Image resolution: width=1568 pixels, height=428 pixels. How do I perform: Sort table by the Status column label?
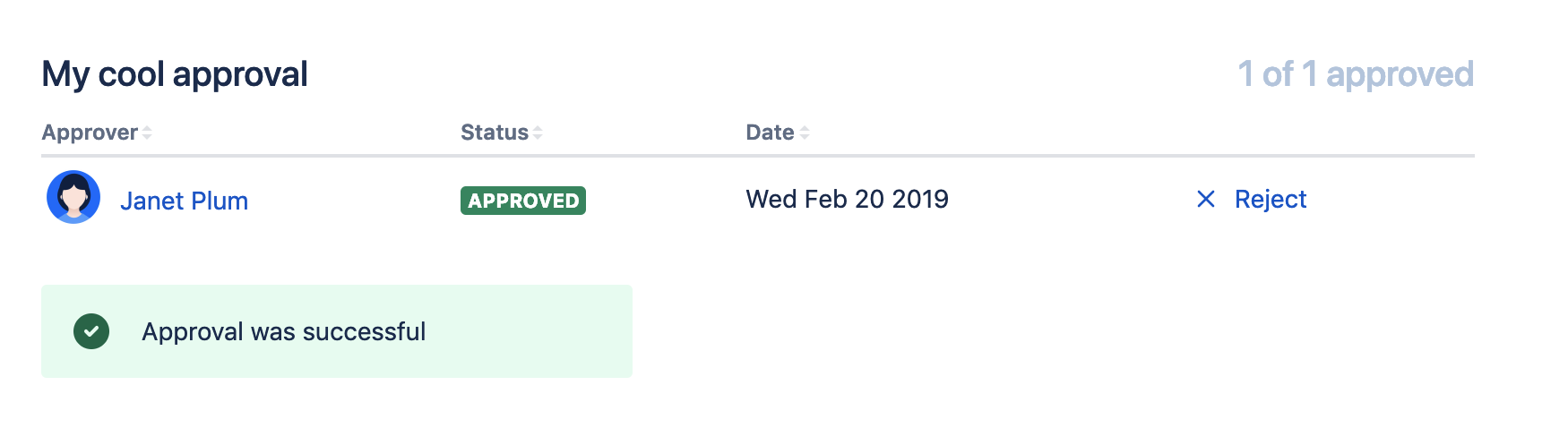495,133
